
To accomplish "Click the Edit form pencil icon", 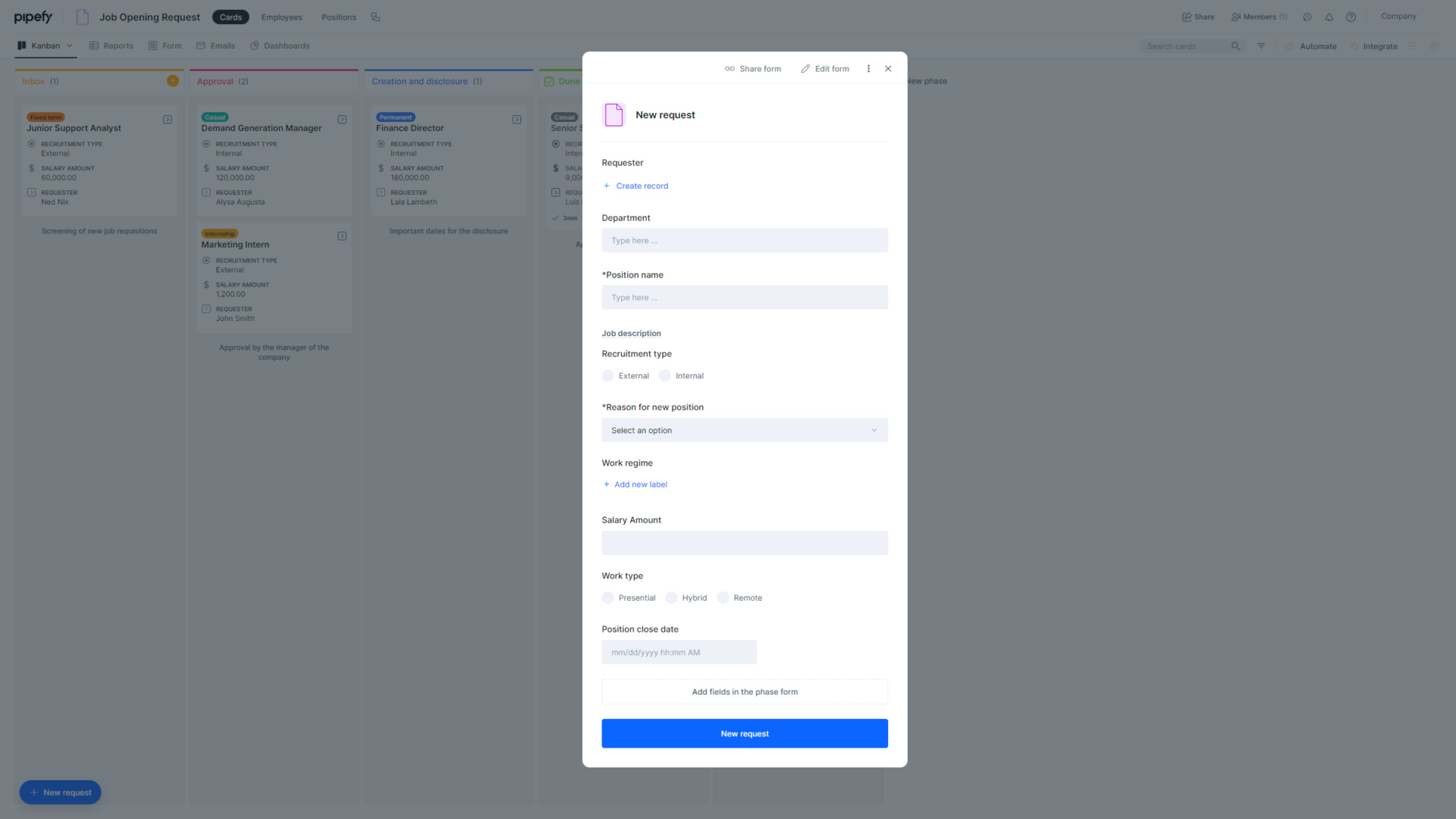I will (805, 68).
